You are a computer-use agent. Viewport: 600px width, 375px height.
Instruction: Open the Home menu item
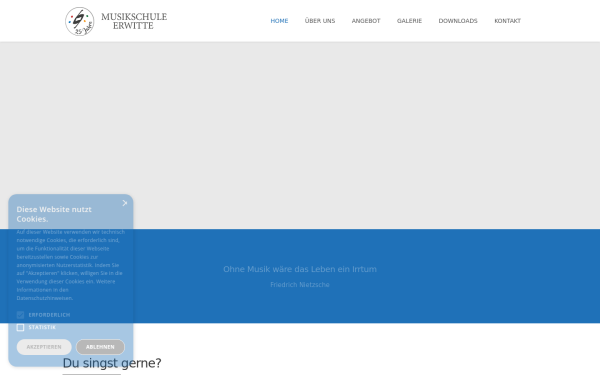pos(279,21)
